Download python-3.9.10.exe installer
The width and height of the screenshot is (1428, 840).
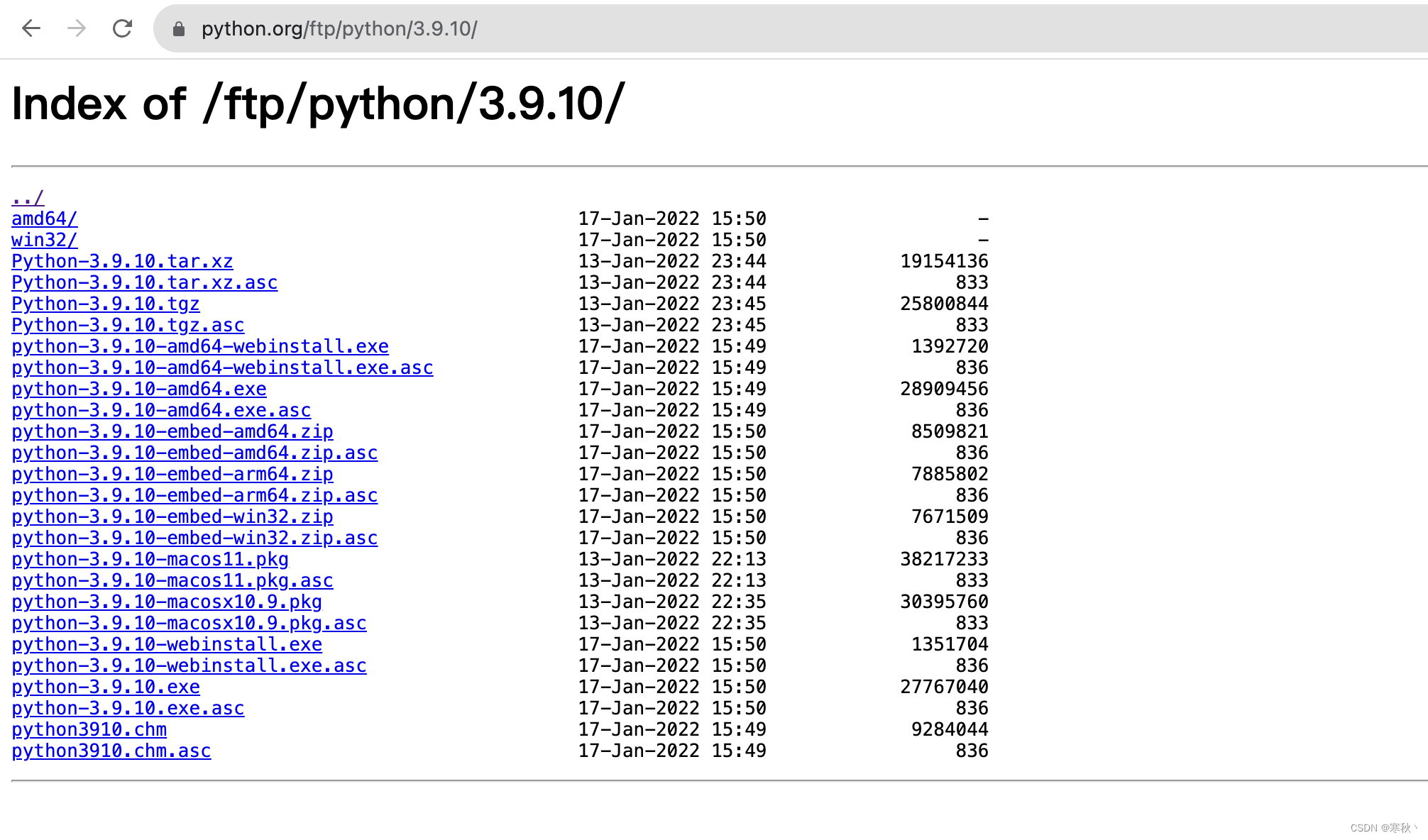tap(105, 687)
